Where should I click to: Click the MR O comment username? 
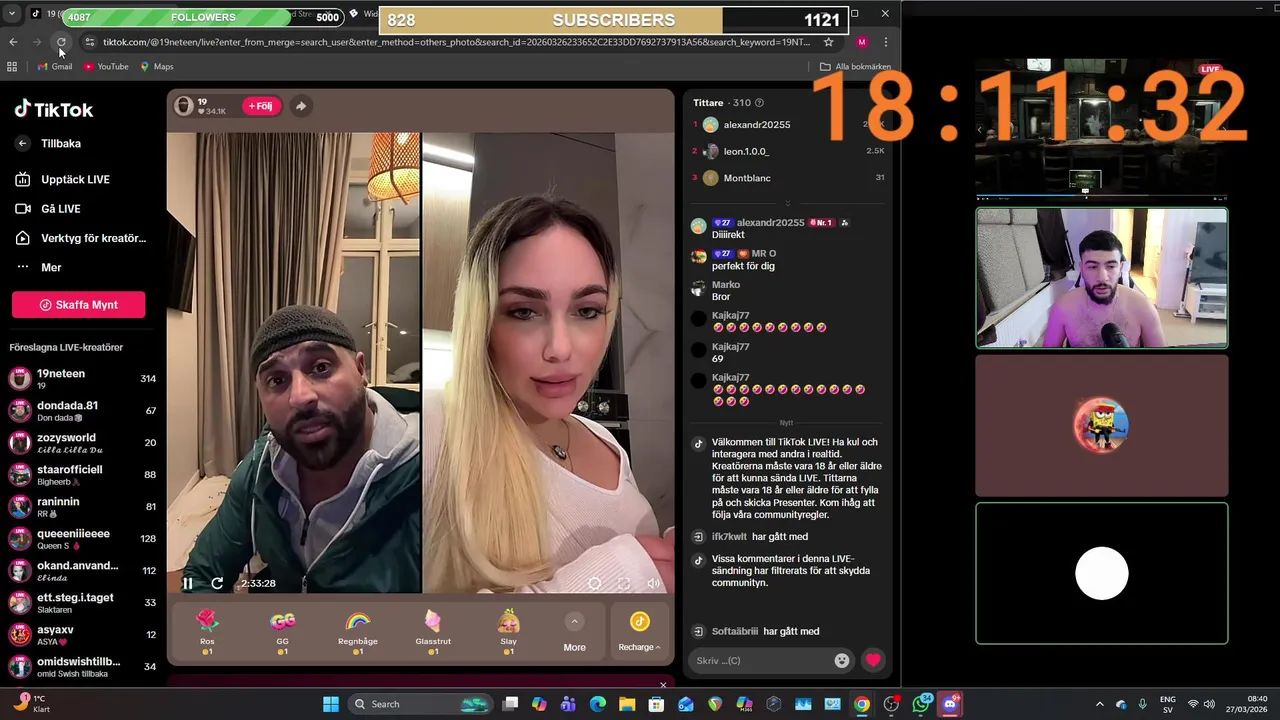[764, 254]
